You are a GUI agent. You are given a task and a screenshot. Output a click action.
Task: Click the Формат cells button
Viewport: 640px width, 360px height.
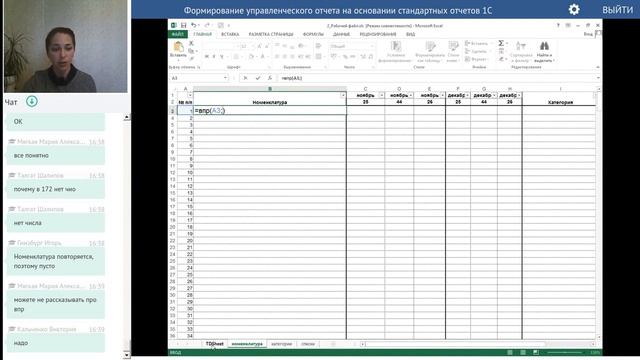point(476,59)
